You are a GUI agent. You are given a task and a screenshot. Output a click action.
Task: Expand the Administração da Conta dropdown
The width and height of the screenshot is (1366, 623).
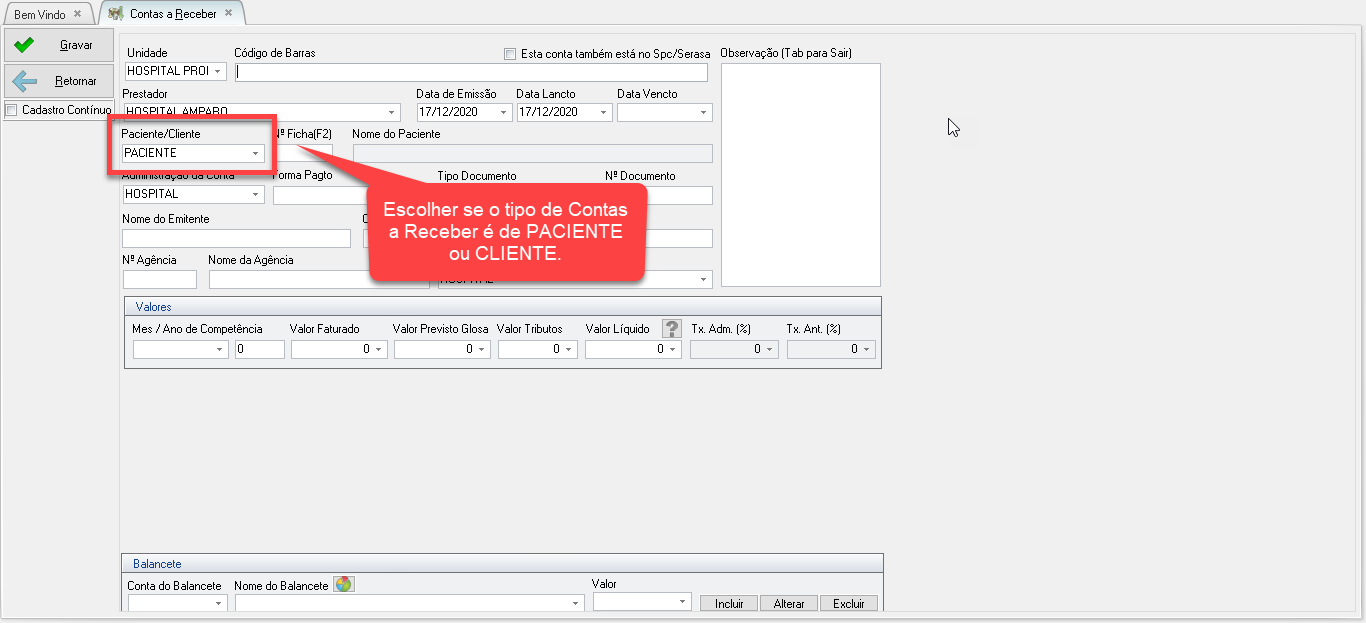[x=256, y=195]
